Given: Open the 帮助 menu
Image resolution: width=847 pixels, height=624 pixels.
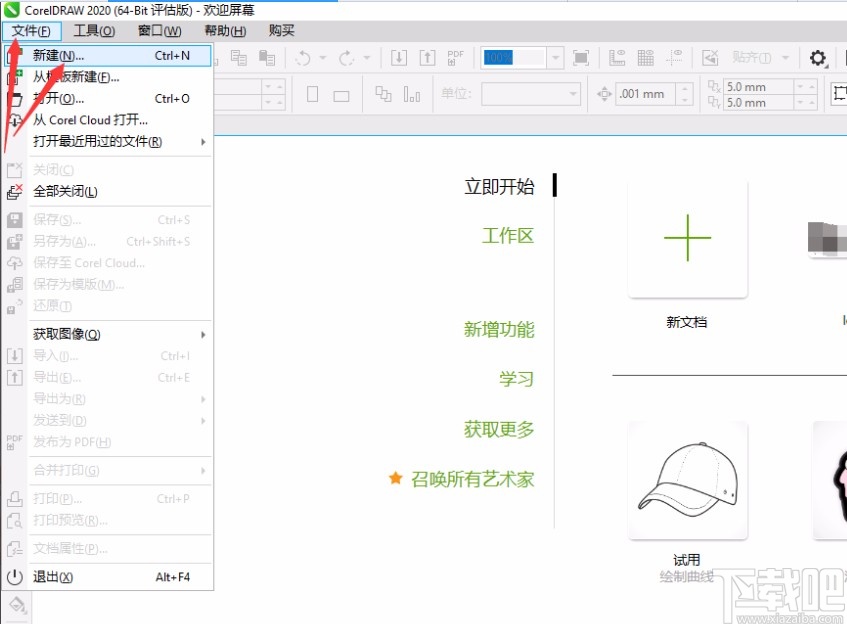Looking at the screenshot, I should pos(224,31).
